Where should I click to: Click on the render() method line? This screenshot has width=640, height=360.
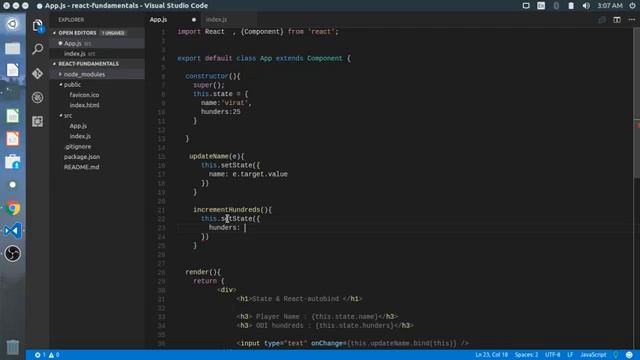(x=202, y=272)
